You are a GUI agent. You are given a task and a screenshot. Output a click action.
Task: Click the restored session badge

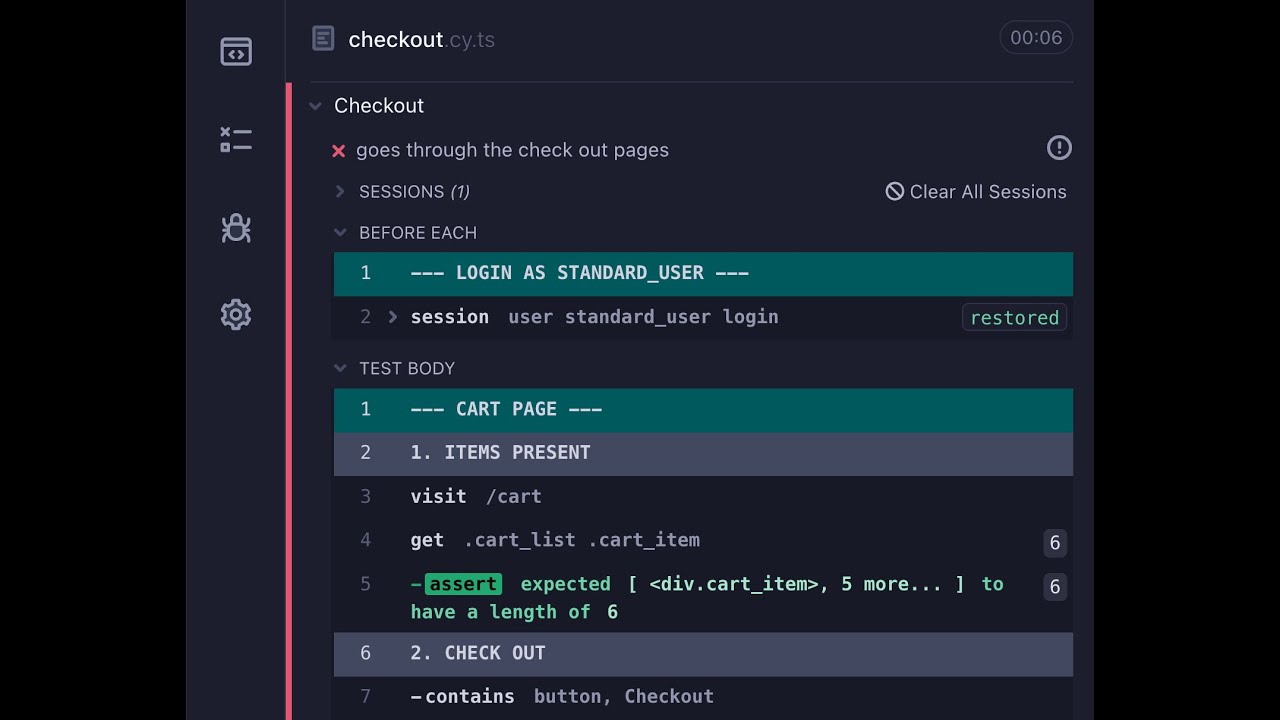pyautogui.click(x=1014, y=318)
